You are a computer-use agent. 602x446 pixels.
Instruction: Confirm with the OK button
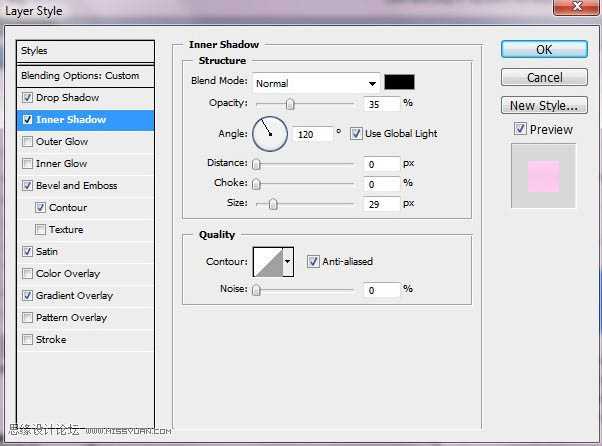(544, 50)
